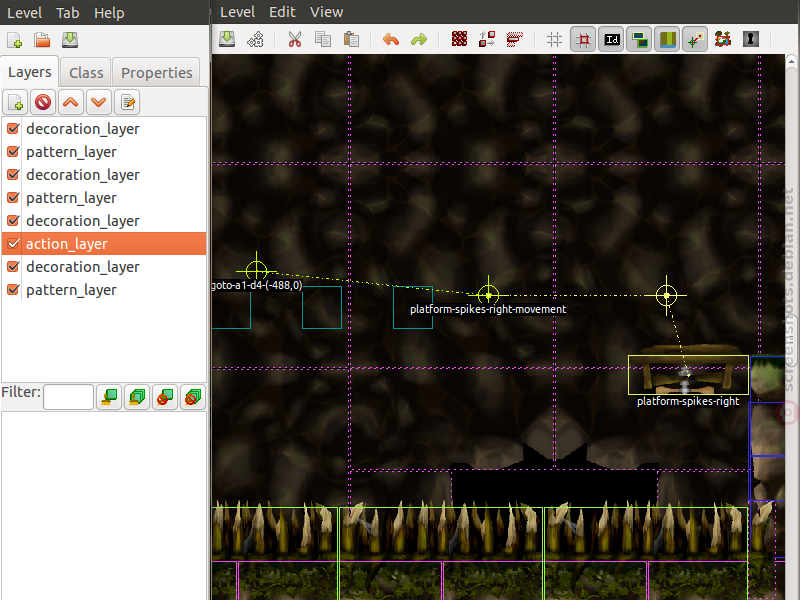Screen dimensions: 800x600
Task: Move the selected layer up
Action: (70, 103)
